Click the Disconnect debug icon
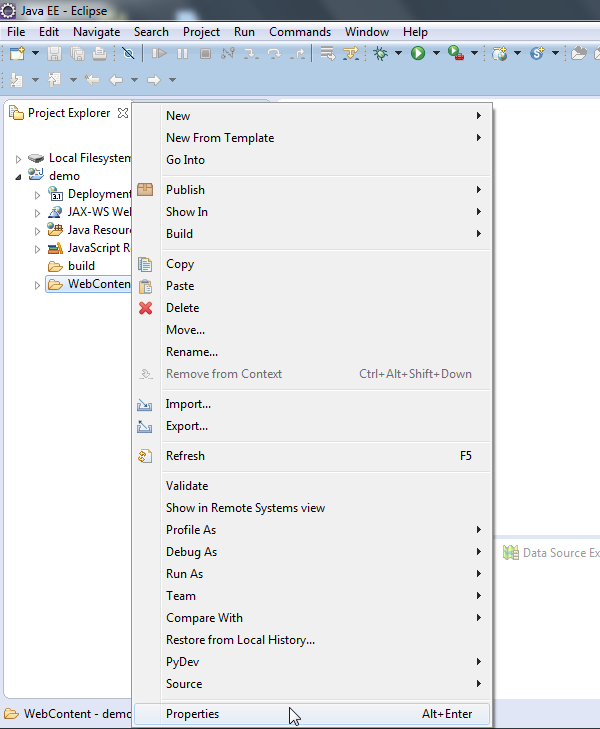Image resolution: width=600 pixels, height=729 pixels. coord(228,53)
